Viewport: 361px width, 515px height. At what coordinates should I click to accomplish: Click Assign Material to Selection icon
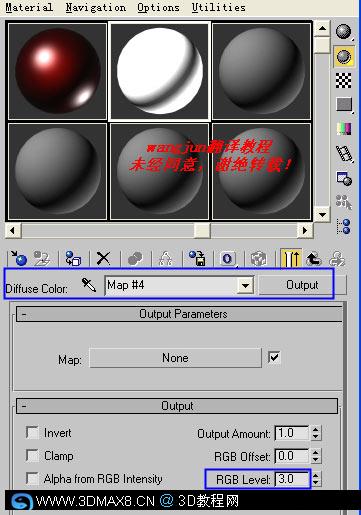[x=73, y=259]
